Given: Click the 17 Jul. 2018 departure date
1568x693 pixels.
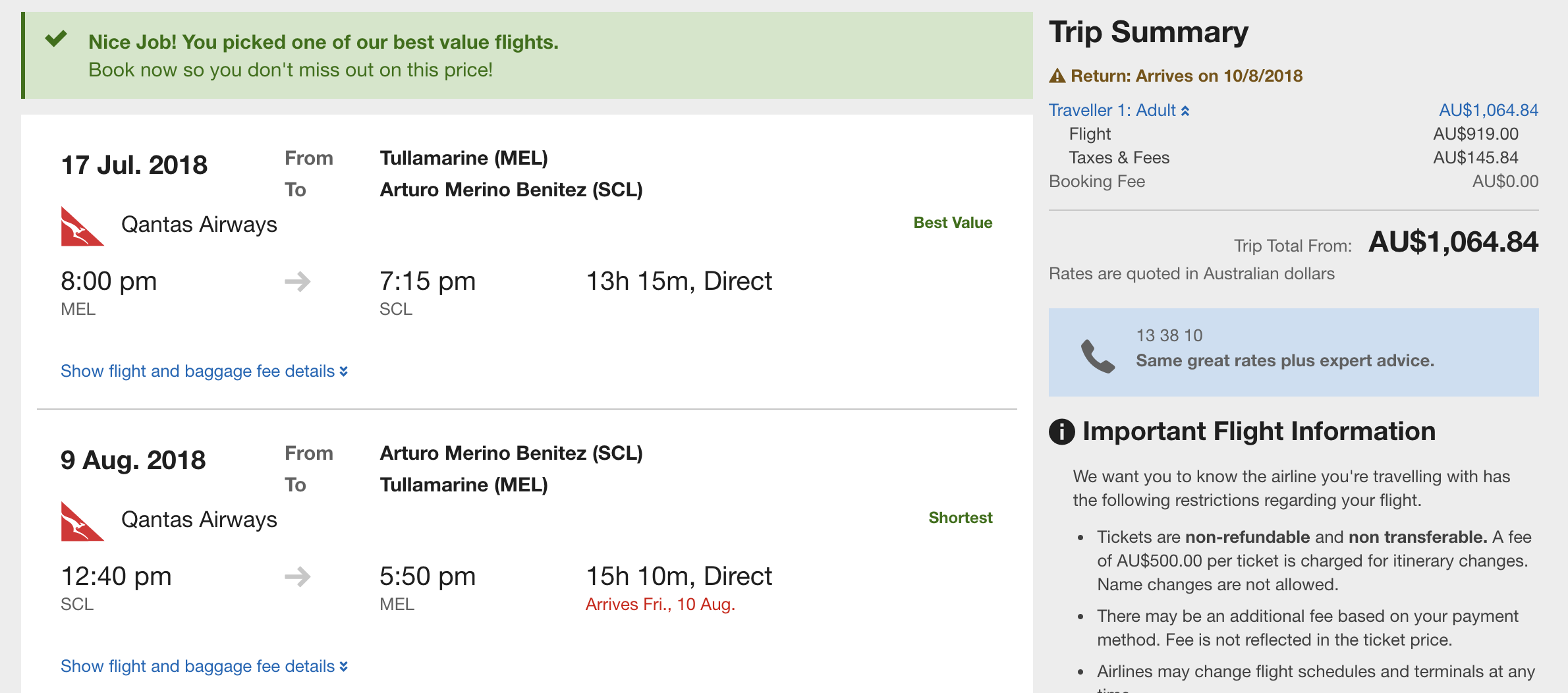Looking at the screenshot, I should [134, 165].
